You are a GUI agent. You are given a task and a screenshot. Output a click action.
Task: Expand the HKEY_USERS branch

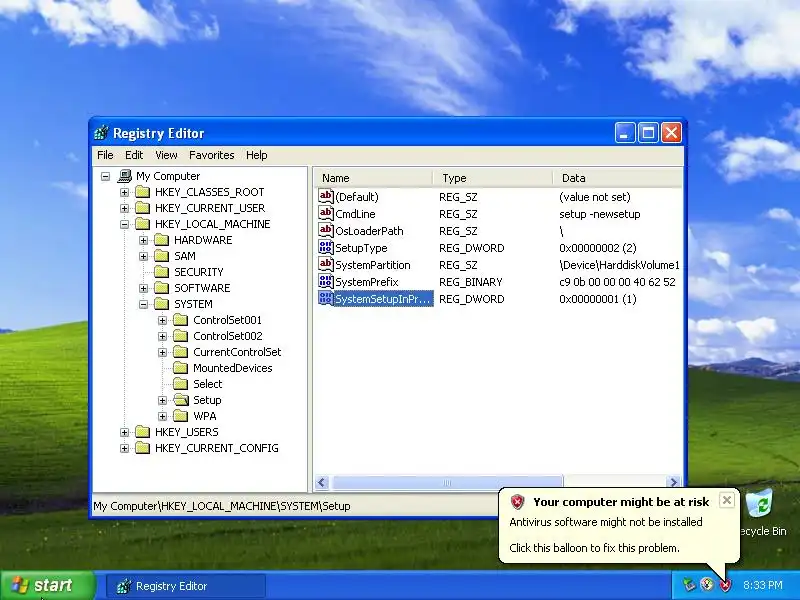click(124, 432)
